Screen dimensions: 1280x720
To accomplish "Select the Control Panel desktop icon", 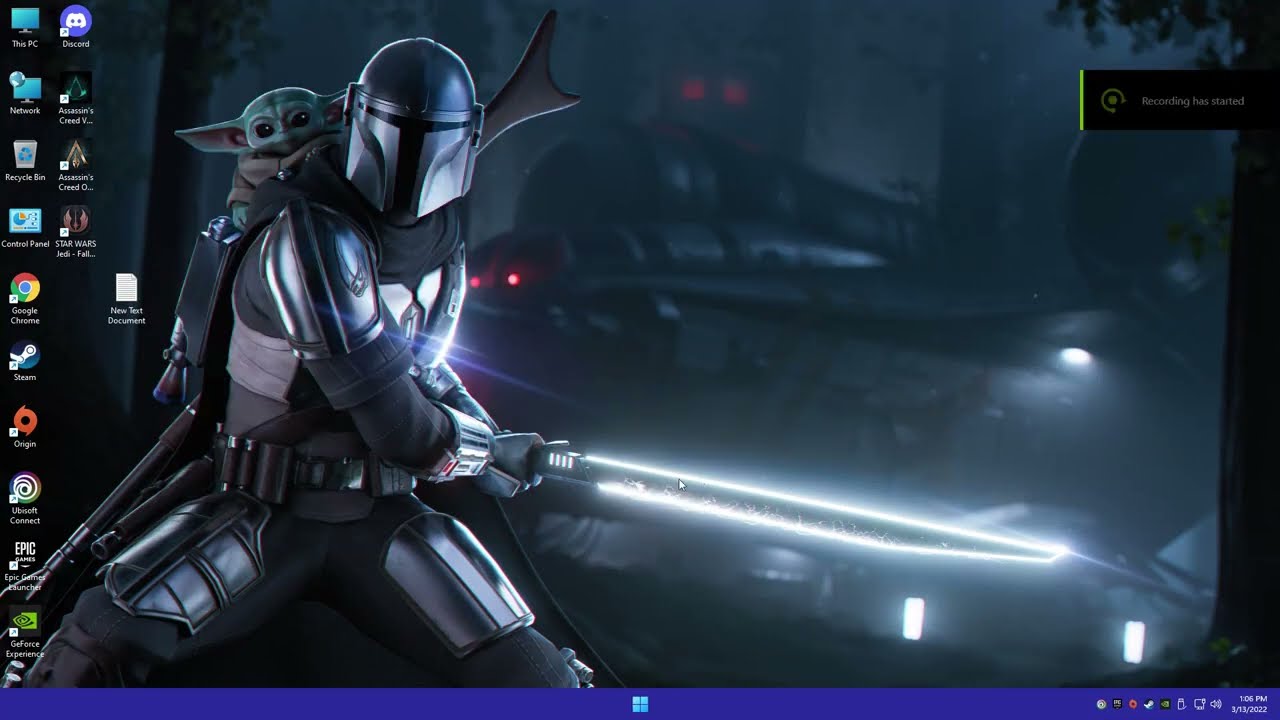I will [25, 228].
